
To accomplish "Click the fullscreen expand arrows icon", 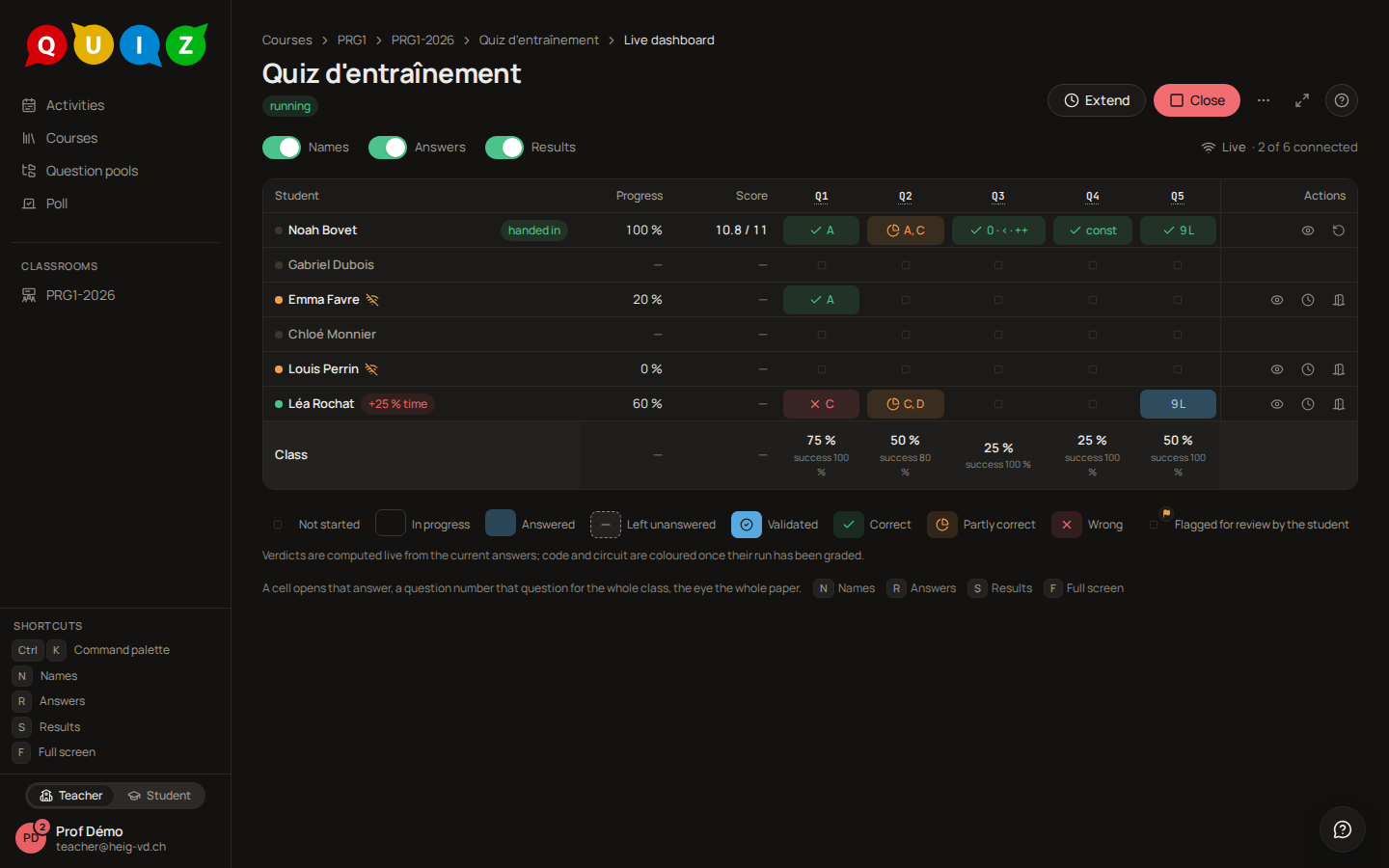I will [x=1302, y=100].
